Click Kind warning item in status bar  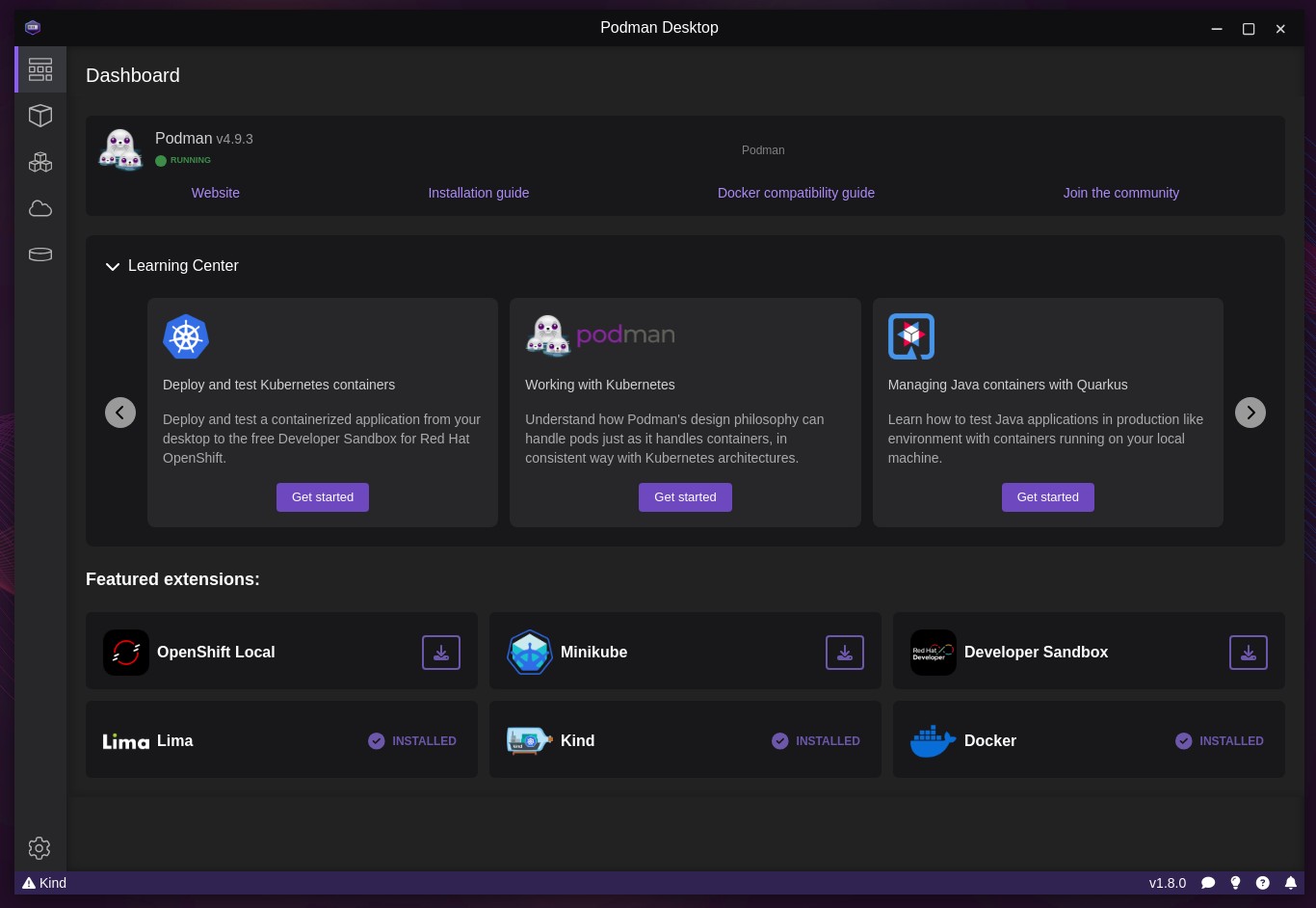point(44,883)
